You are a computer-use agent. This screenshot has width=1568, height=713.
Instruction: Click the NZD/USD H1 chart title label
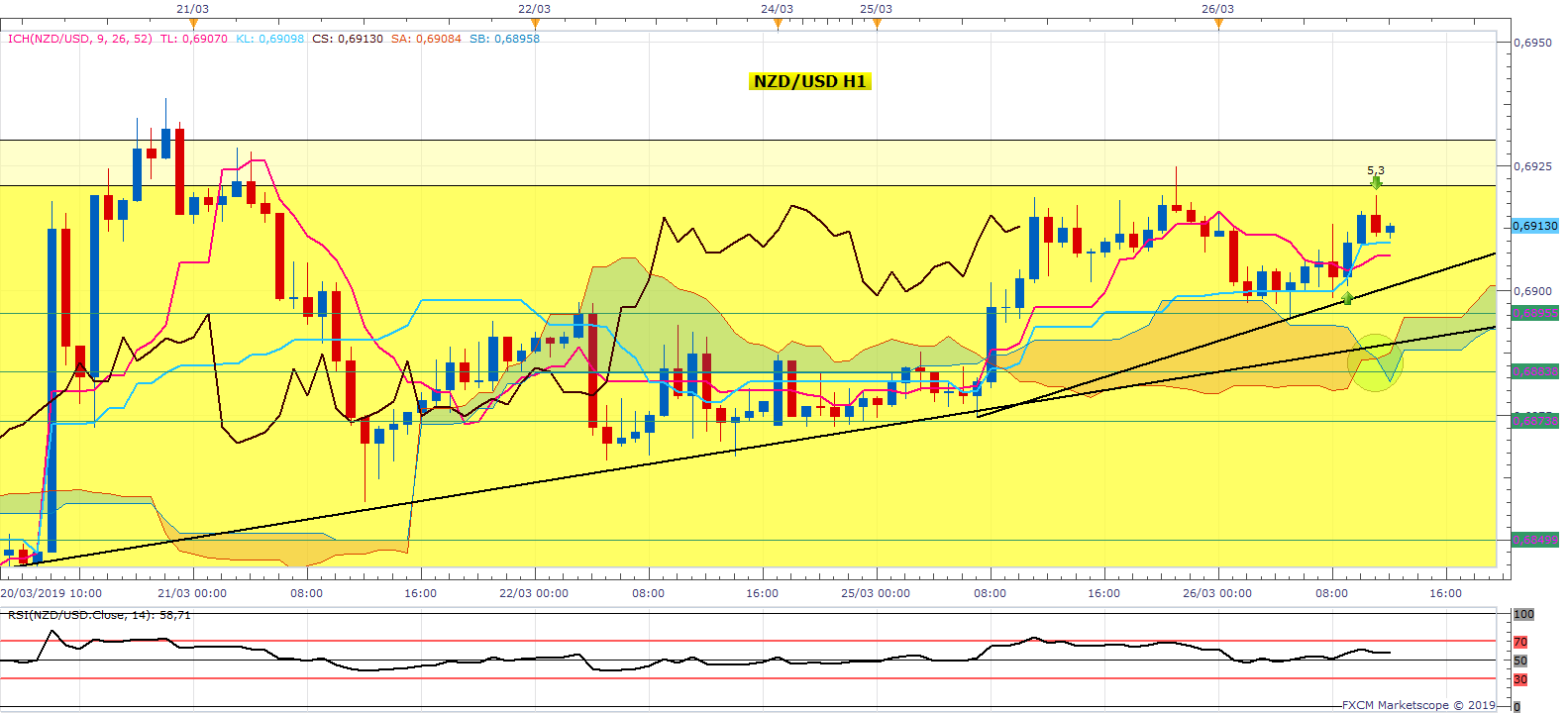809,81
